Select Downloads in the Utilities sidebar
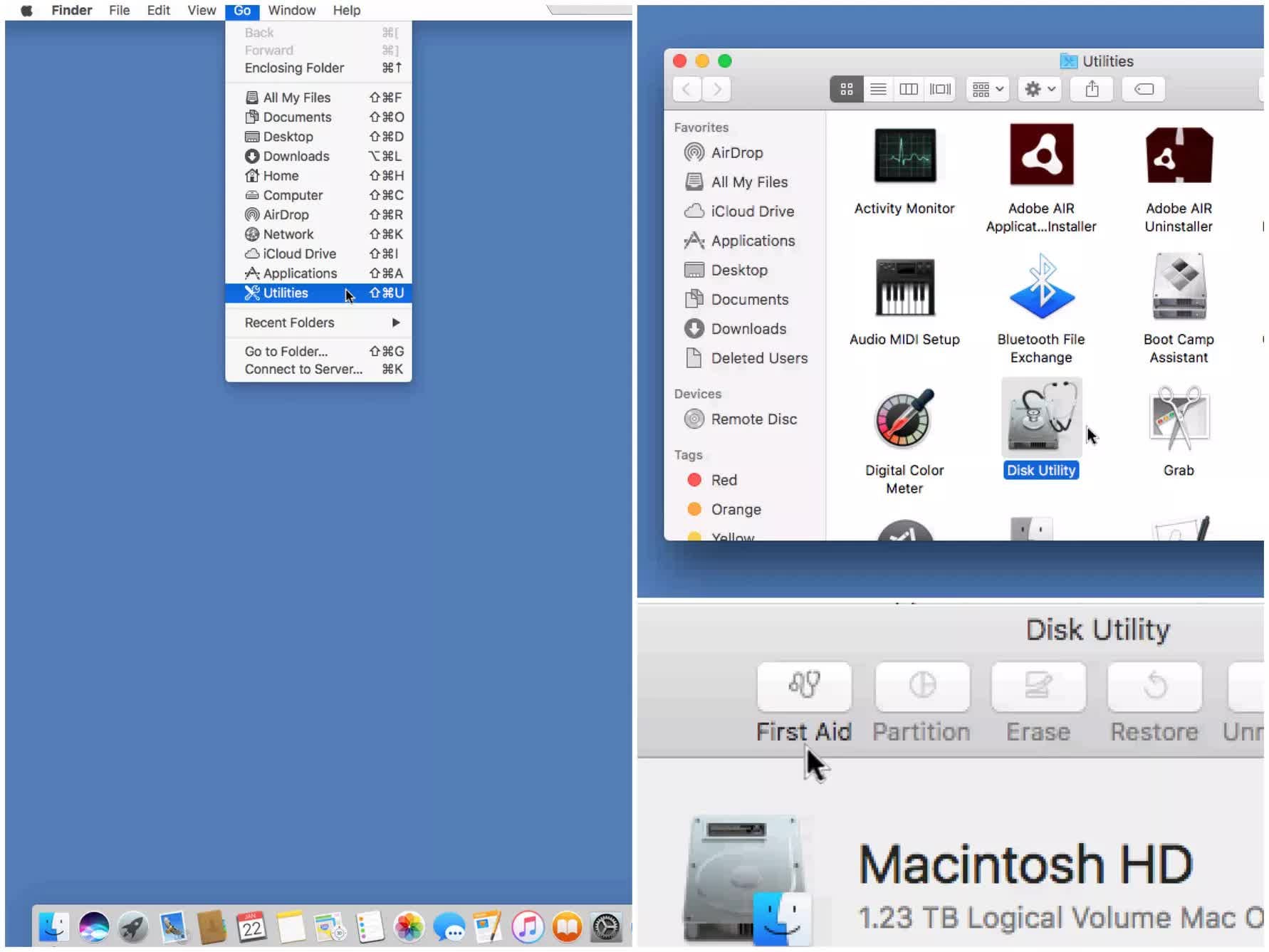 [x=745, y=329]
